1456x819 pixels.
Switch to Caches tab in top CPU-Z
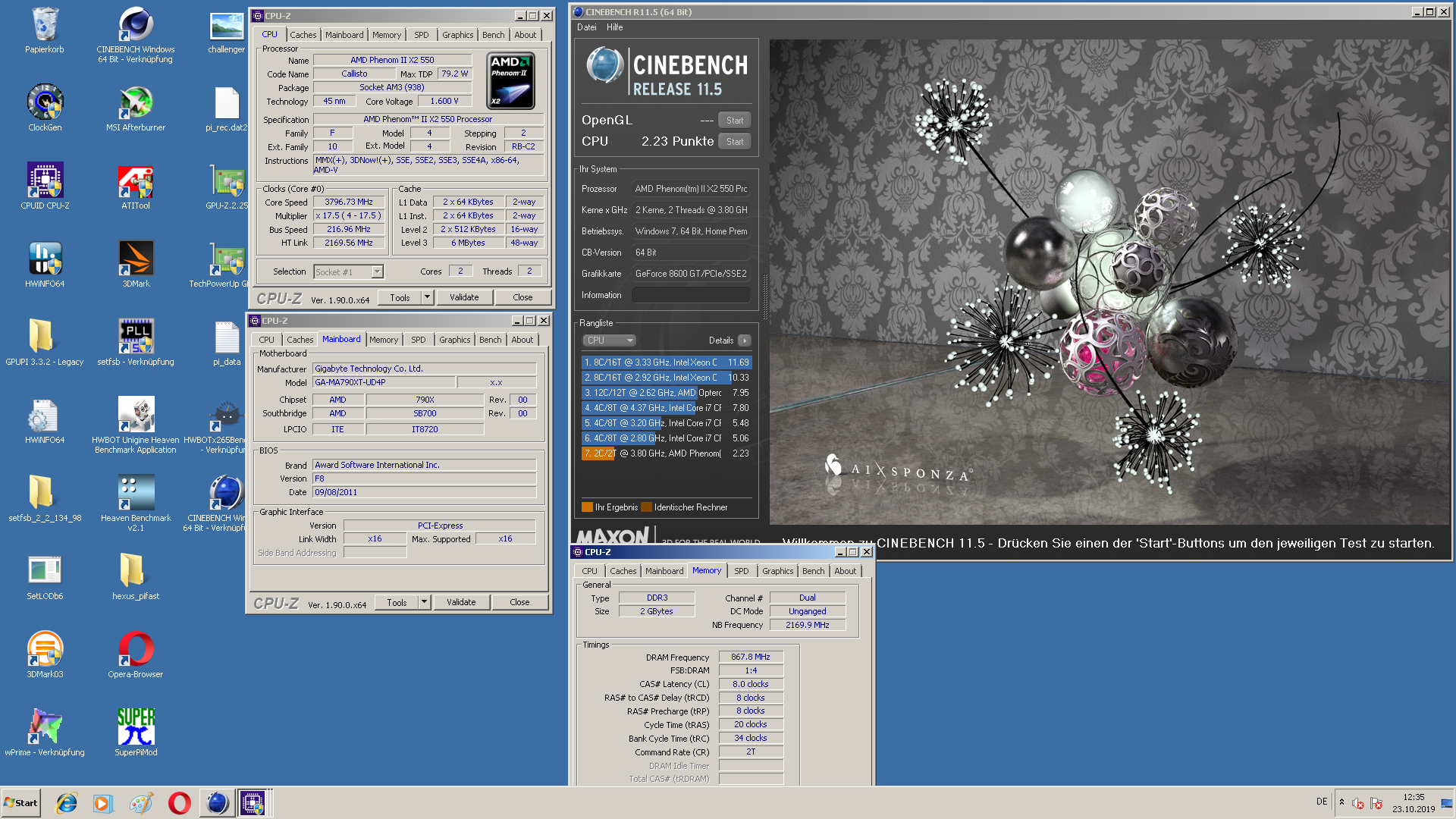(x=303, y=35)
